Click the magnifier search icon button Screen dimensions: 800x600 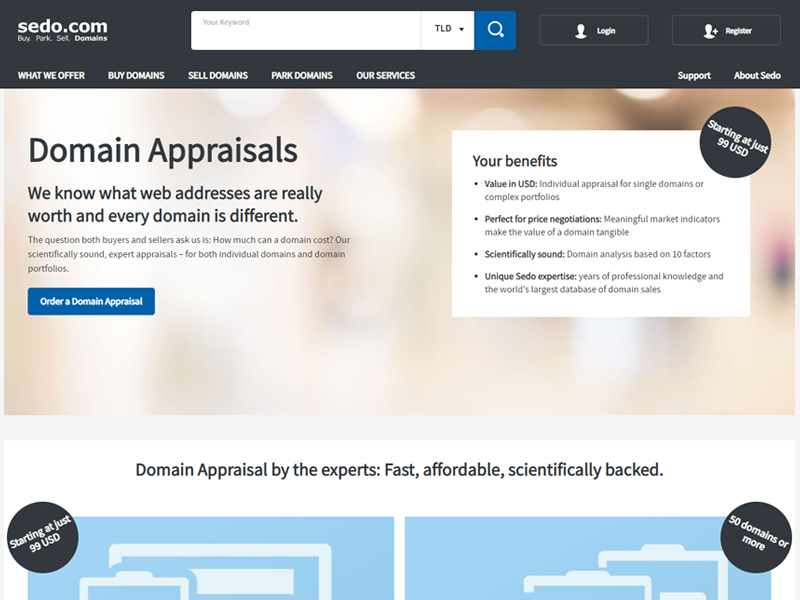495,30
